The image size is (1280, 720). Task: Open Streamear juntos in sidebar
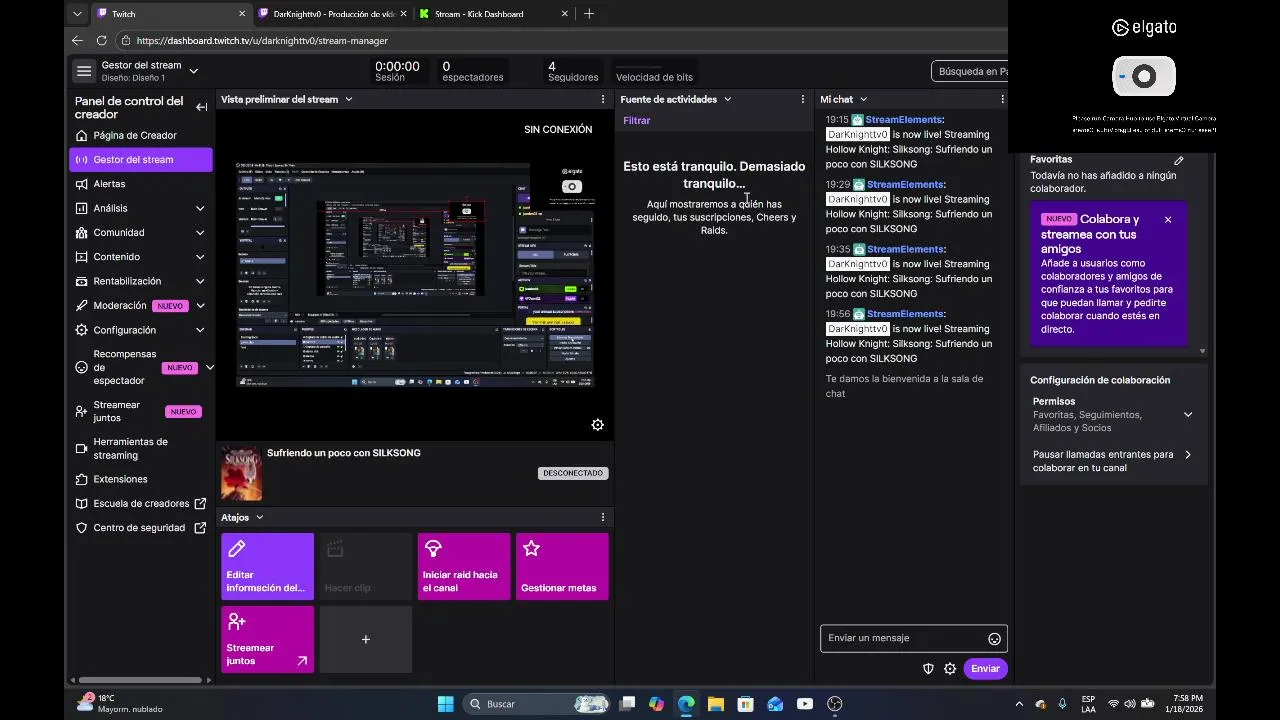tap(141, 412)
